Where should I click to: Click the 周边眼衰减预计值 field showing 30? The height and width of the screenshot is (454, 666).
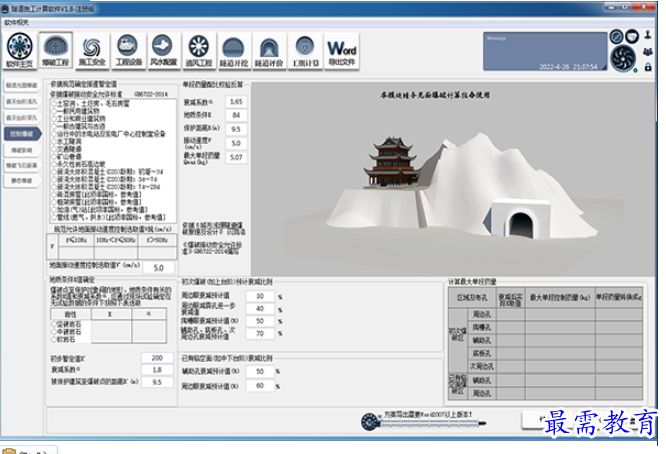point(260,296)
